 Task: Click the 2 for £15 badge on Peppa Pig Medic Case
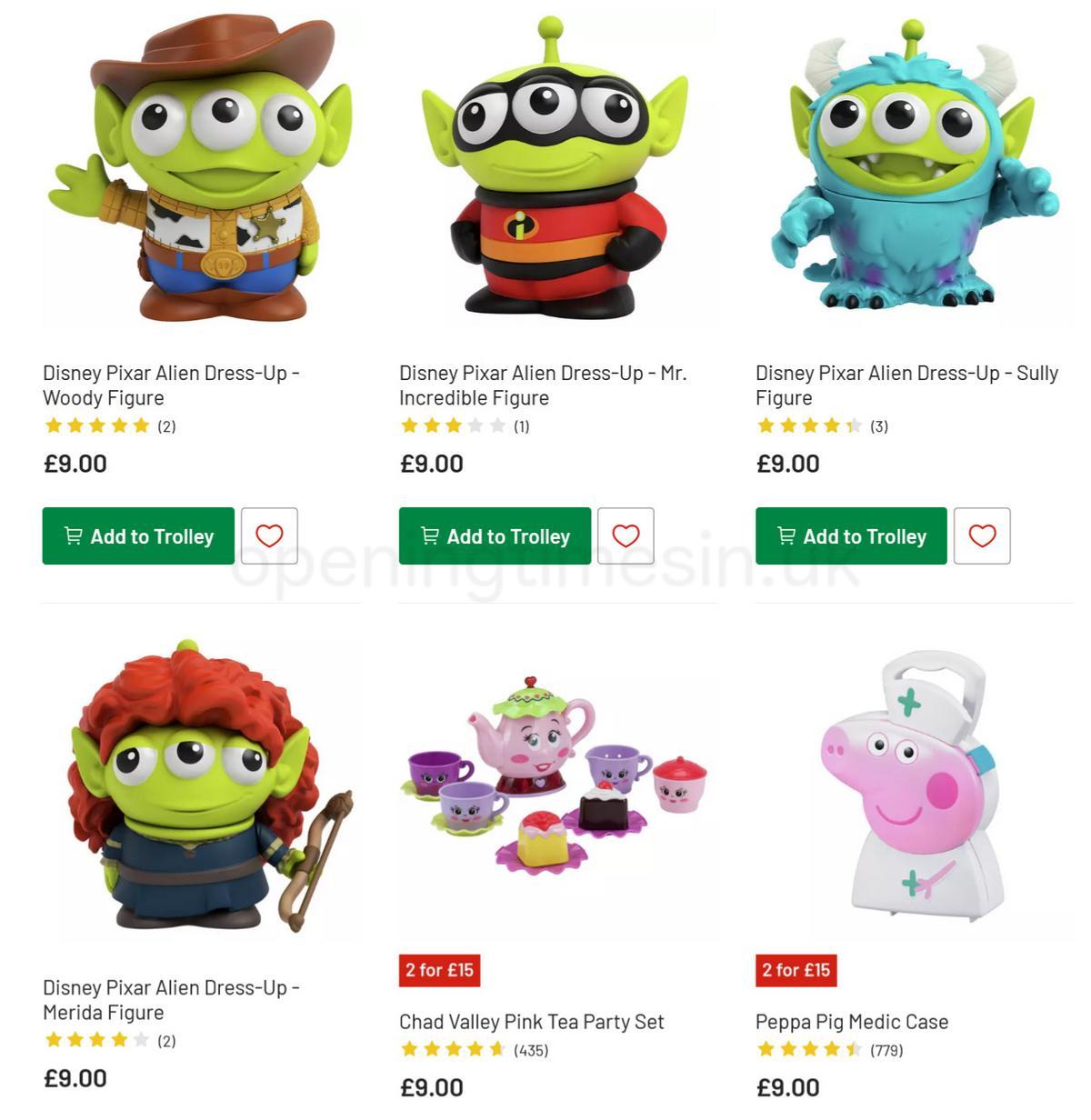(796, 970)
